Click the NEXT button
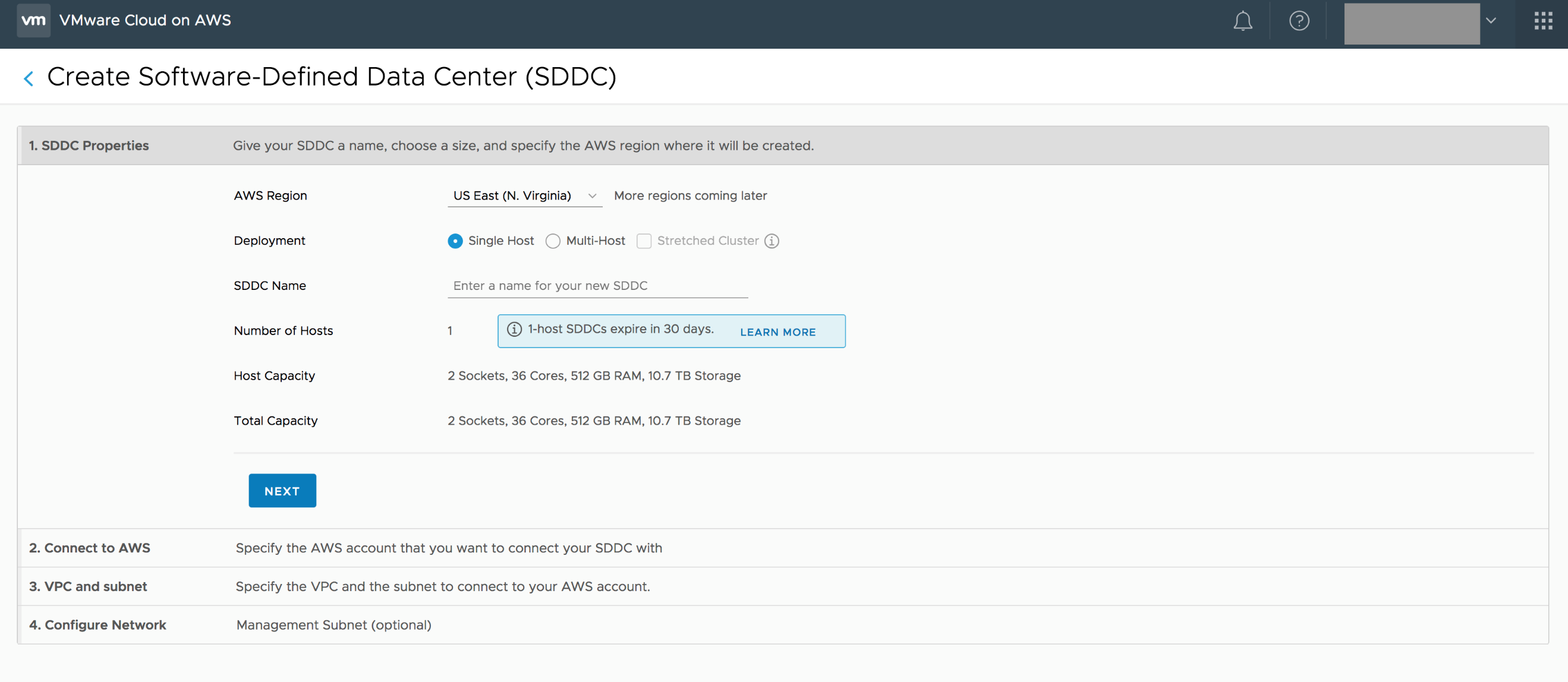Screen dimensions: 1568x682 [x=282, y=490]
